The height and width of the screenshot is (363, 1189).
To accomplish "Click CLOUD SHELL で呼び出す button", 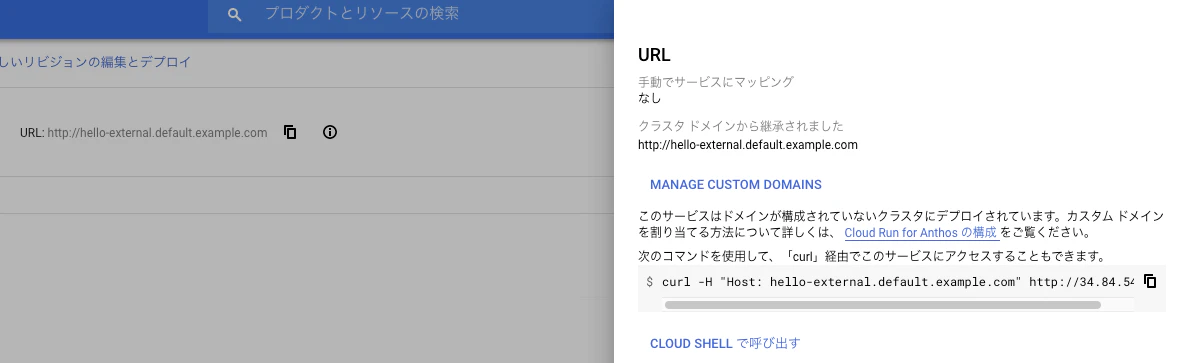I will [x=725, y=343].
